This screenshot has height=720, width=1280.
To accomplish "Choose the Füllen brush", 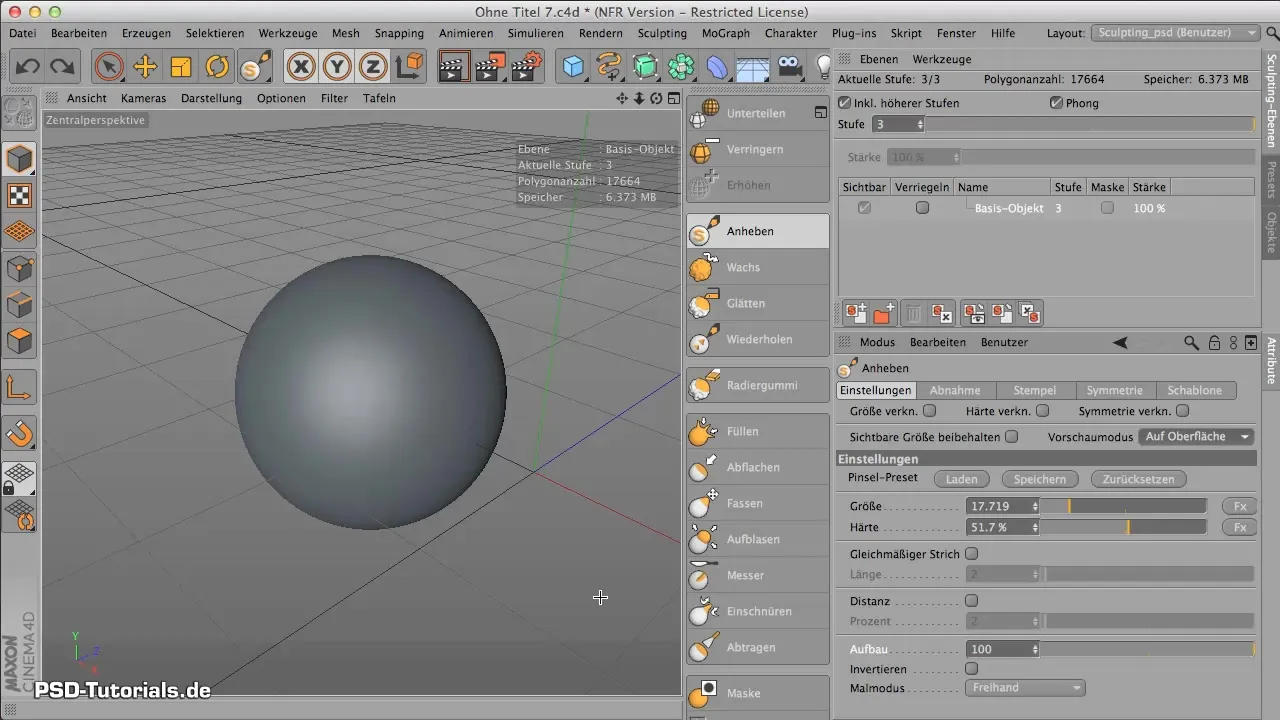I will tap(757, 431).
